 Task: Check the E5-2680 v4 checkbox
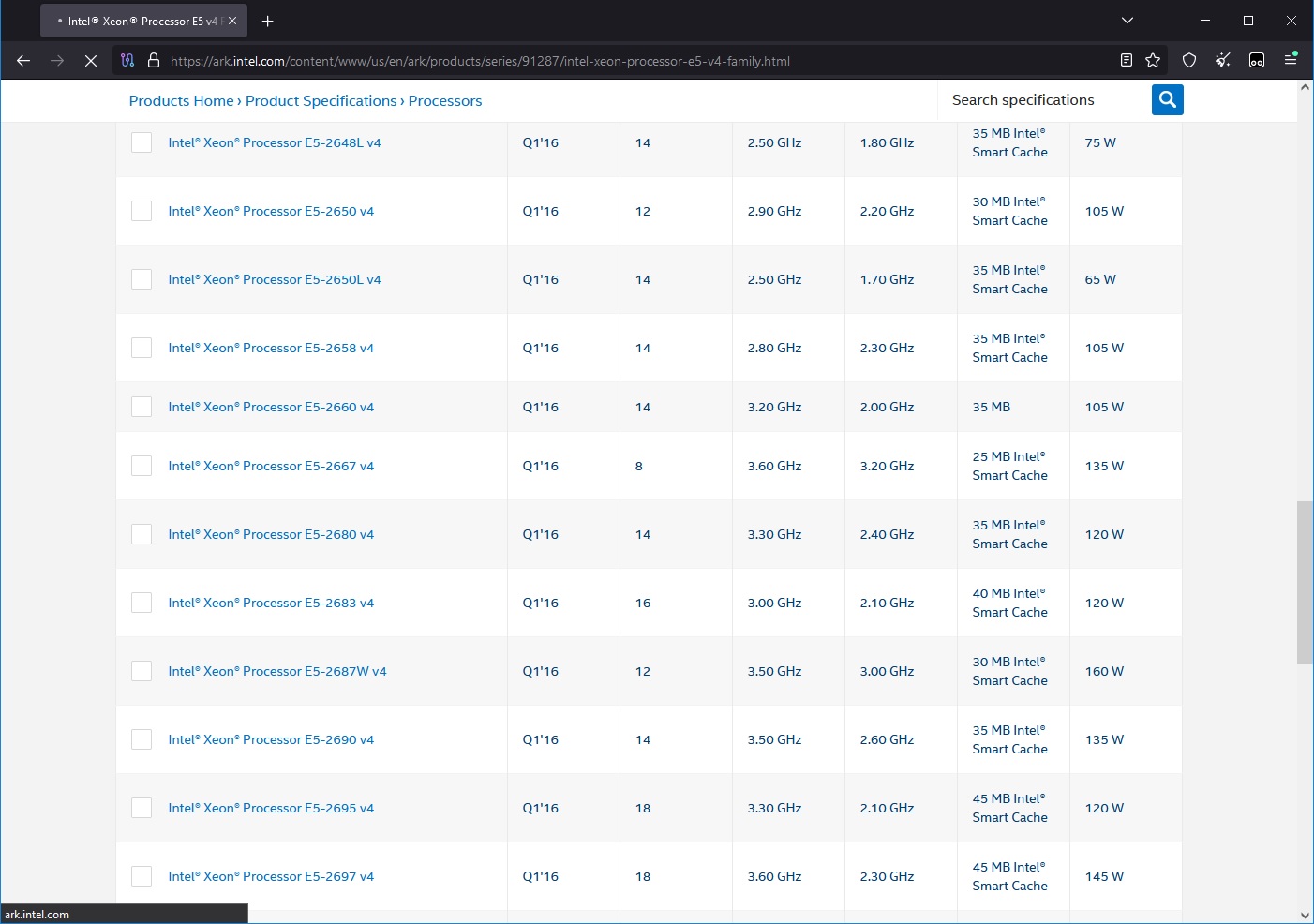(x=142, y=534)
